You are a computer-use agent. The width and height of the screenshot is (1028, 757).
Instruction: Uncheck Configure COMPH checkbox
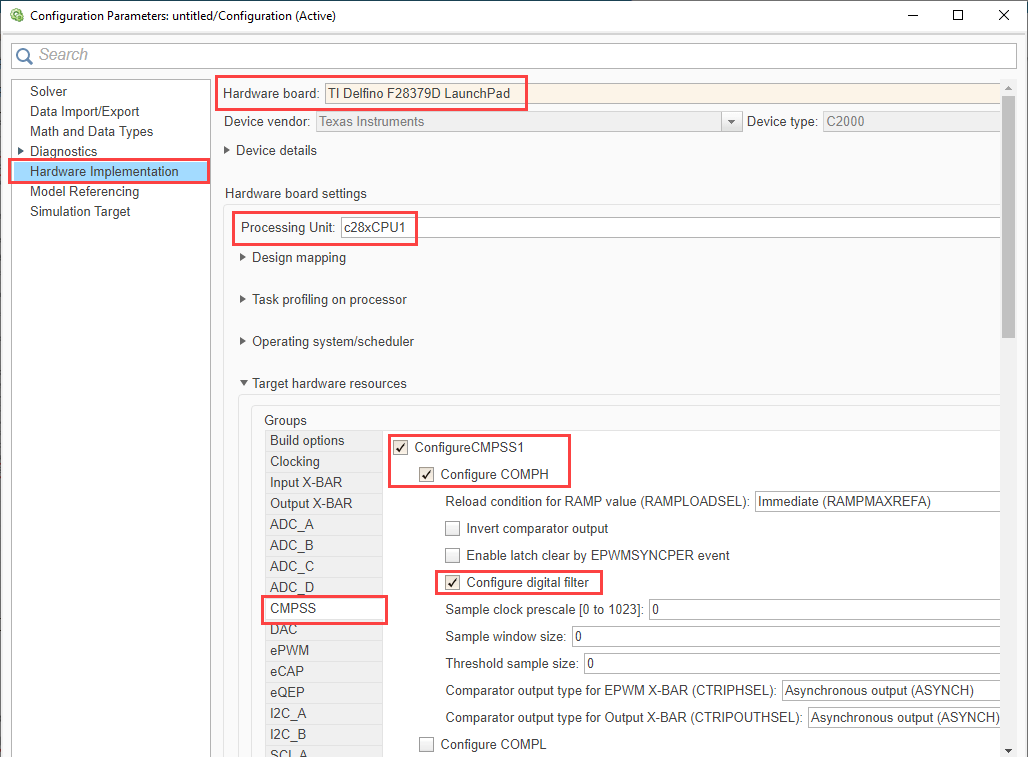click(427, 474)
